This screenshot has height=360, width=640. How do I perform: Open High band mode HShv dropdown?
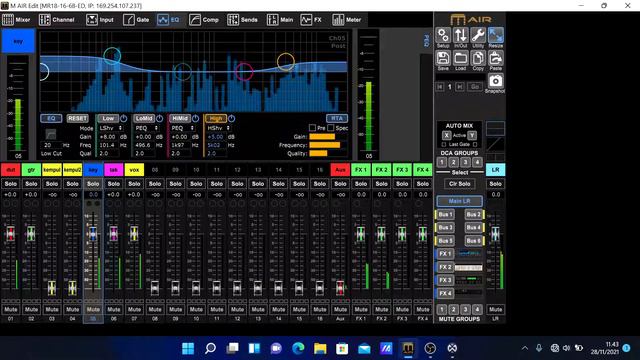point(218,128)
